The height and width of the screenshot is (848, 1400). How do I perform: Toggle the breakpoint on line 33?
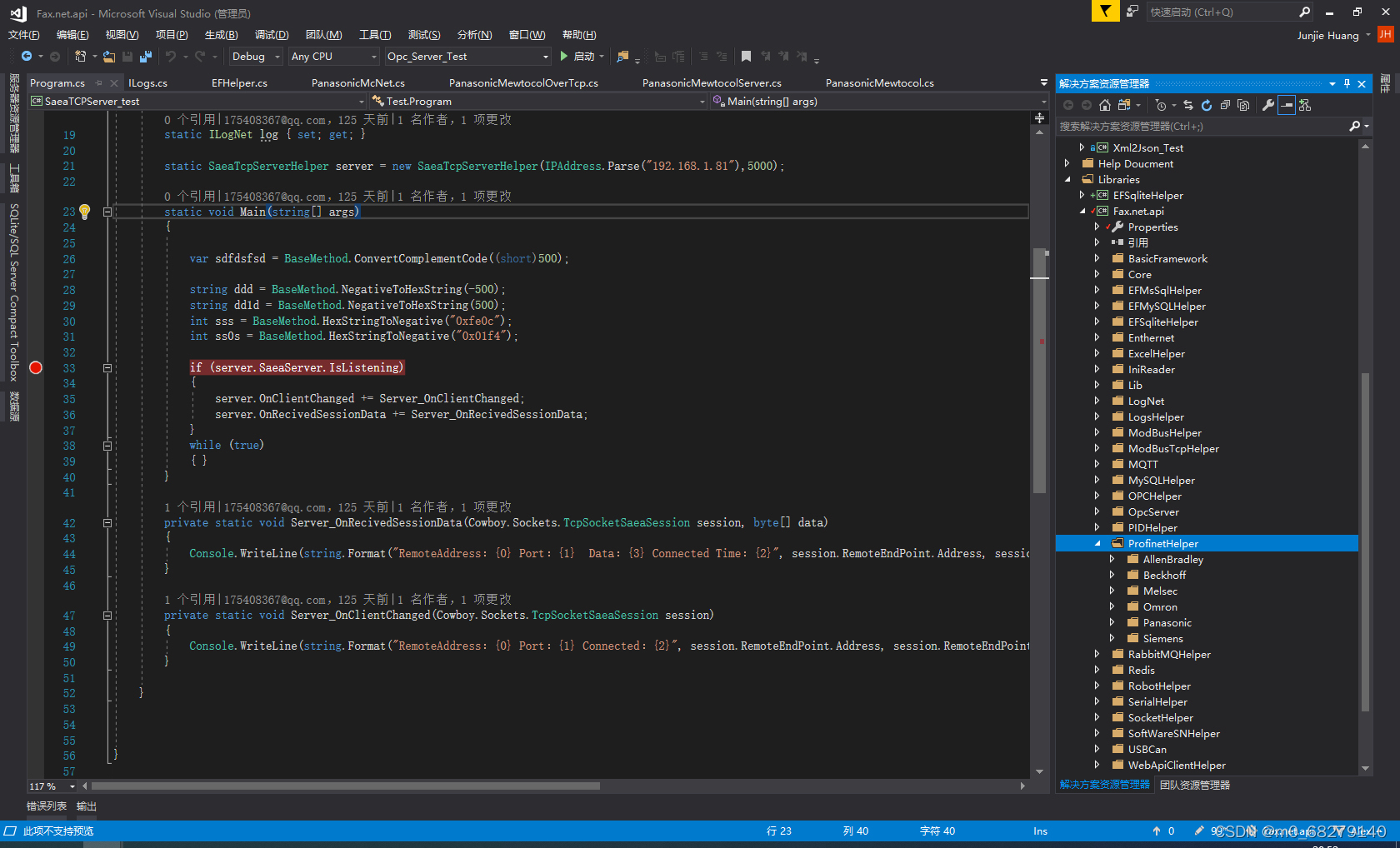point(36,367)
